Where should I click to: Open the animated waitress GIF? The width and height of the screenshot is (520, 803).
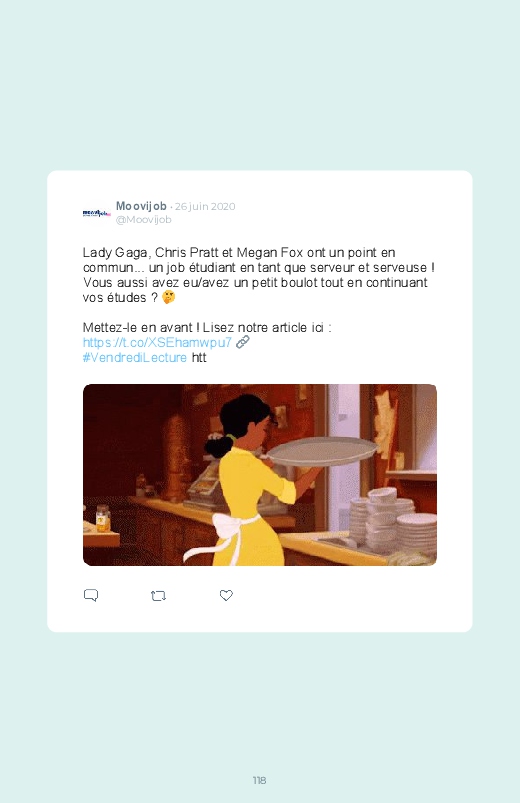click(x=260, y=475)
